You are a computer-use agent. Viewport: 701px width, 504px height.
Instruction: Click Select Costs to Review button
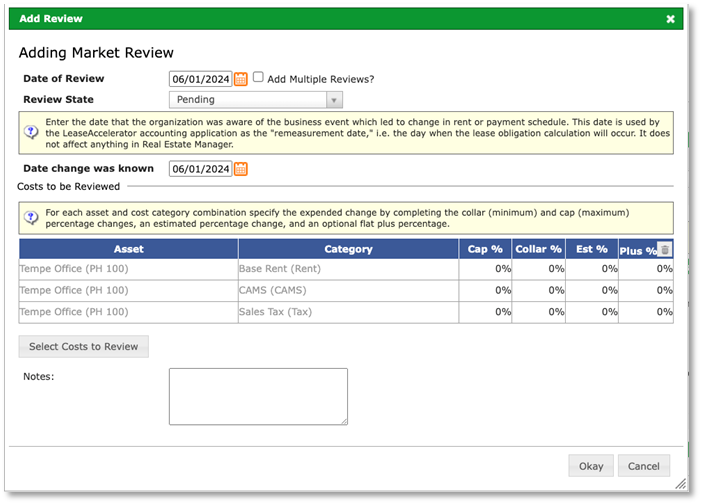pyautogui.click(x=84, y=347)
